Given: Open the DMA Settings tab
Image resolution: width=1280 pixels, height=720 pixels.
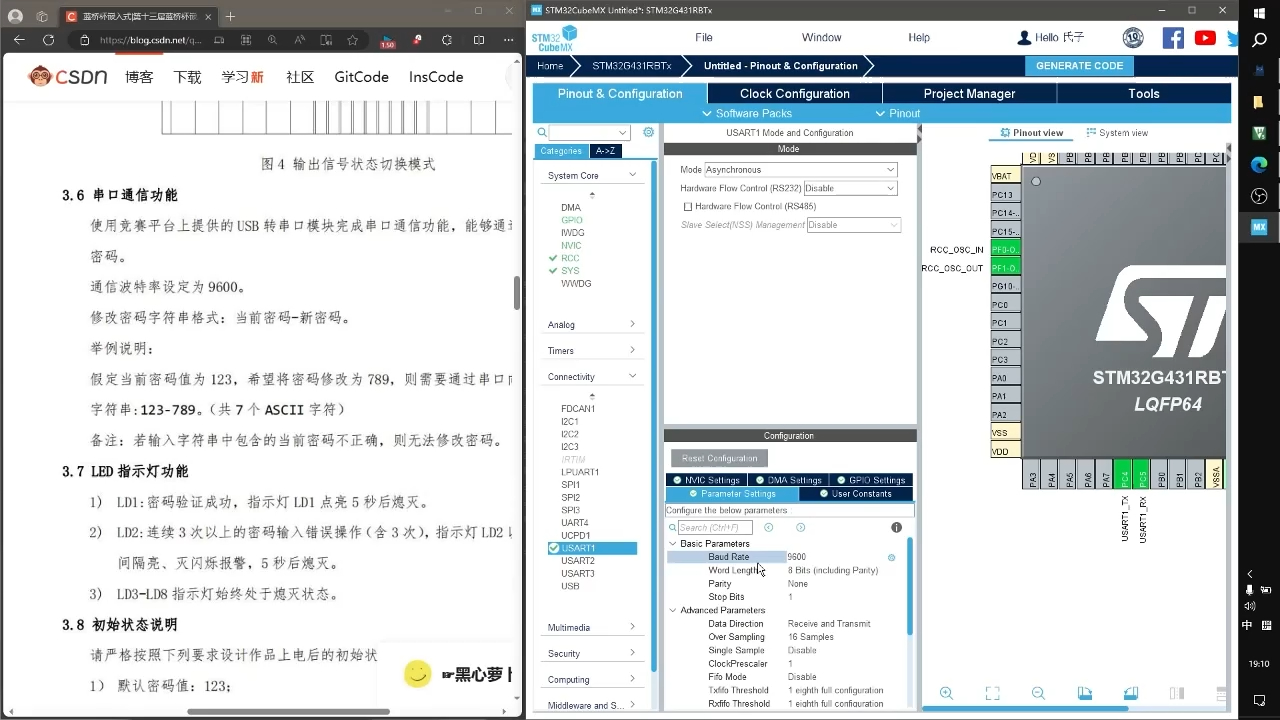Looking at the screenshot, I should point(787,480).
